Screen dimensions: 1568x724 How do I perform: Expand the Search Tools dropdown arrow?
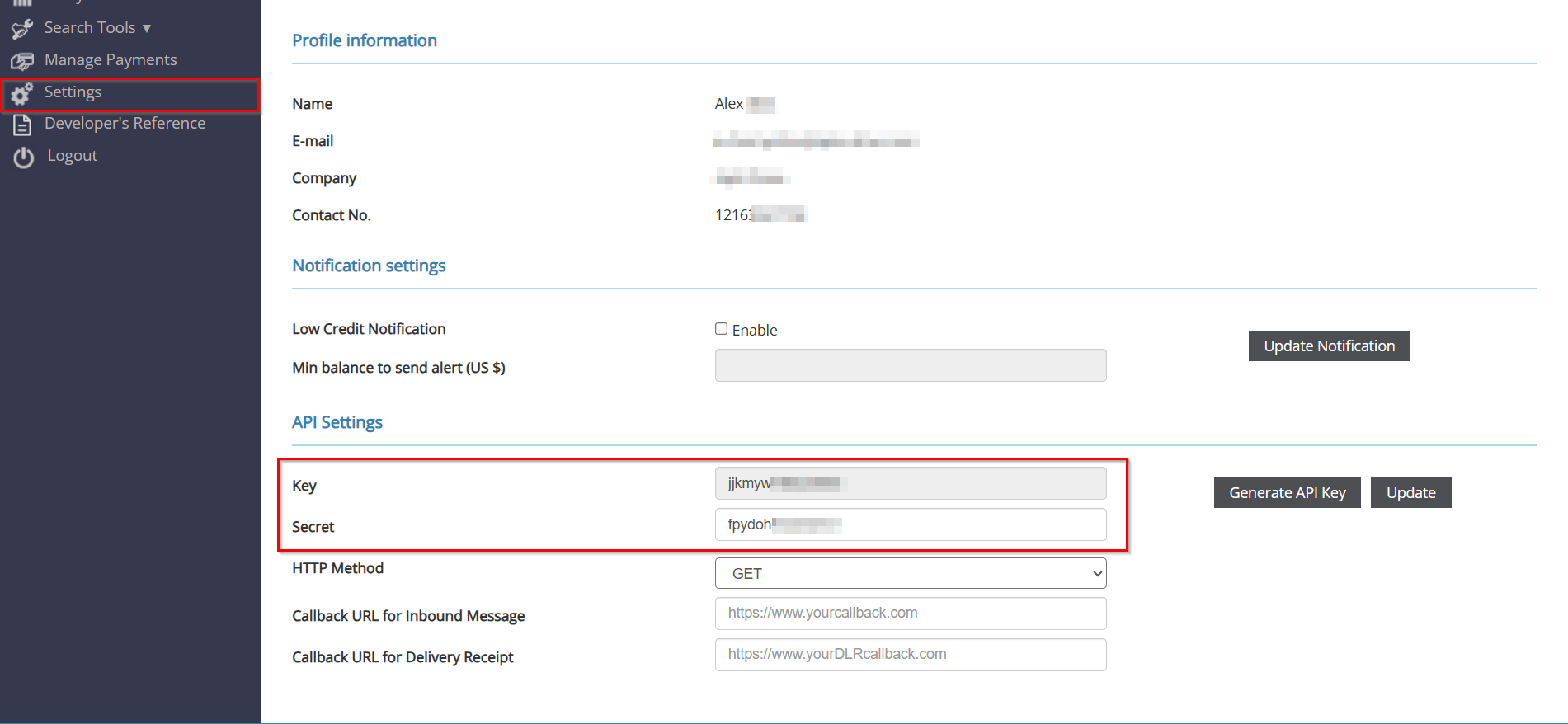pyautogui.click(x=147, y=28)
